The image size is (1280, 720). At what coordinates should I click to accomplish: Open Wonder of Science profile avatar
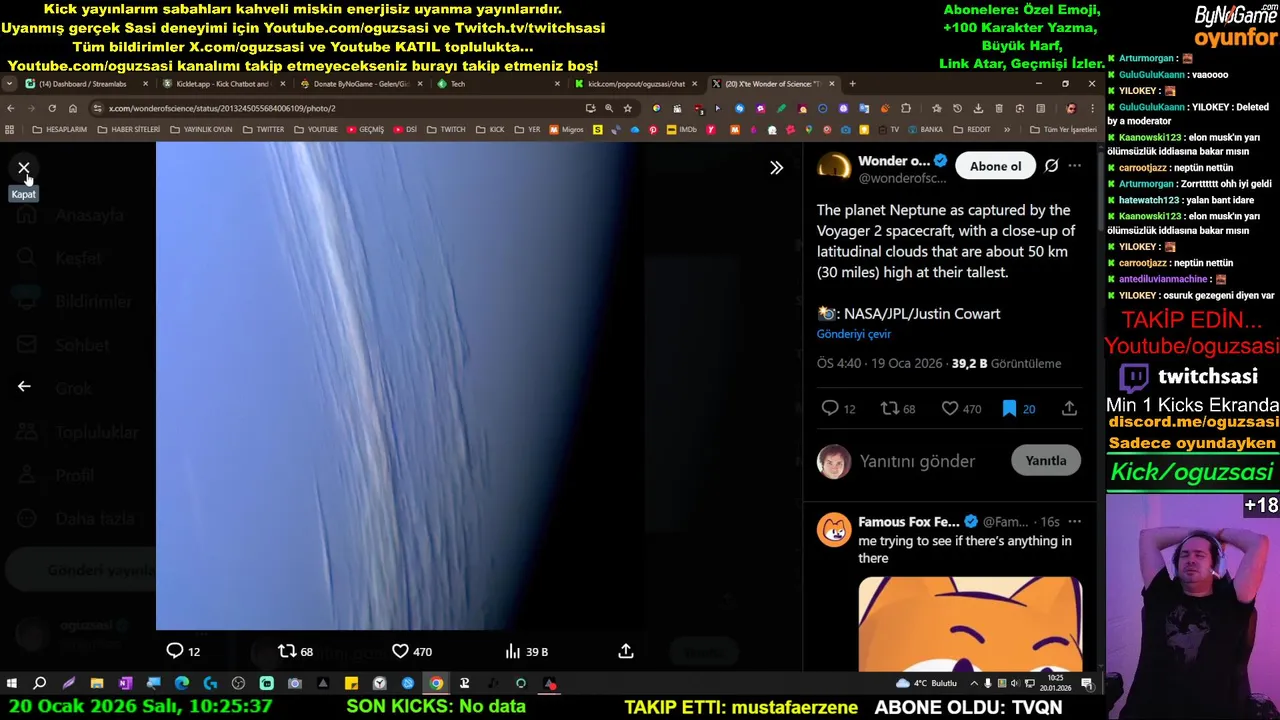[834, 167]
